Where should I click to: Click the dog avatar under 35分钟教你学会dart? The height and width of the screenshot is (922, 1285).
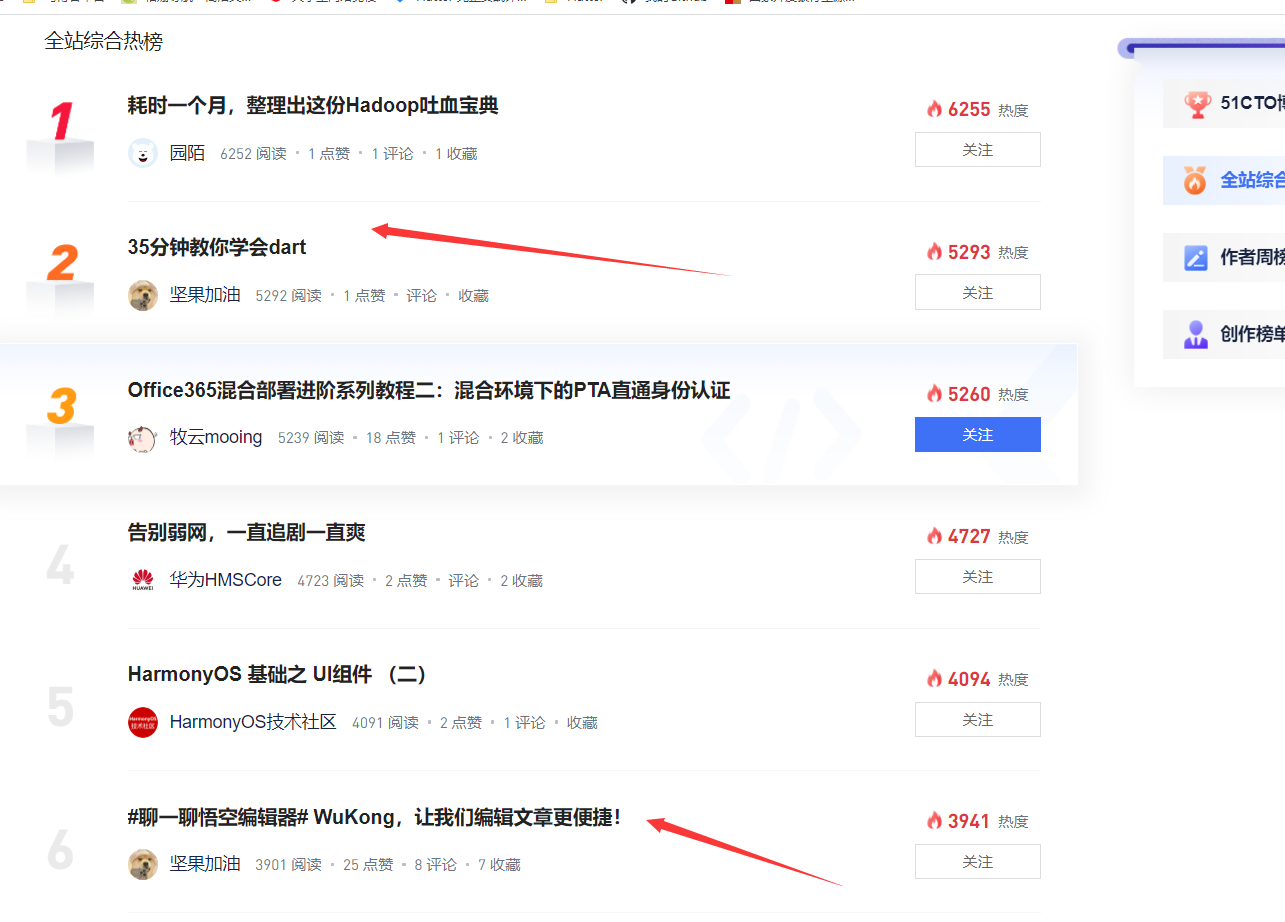pyautogui.click(x=143, y=295)
